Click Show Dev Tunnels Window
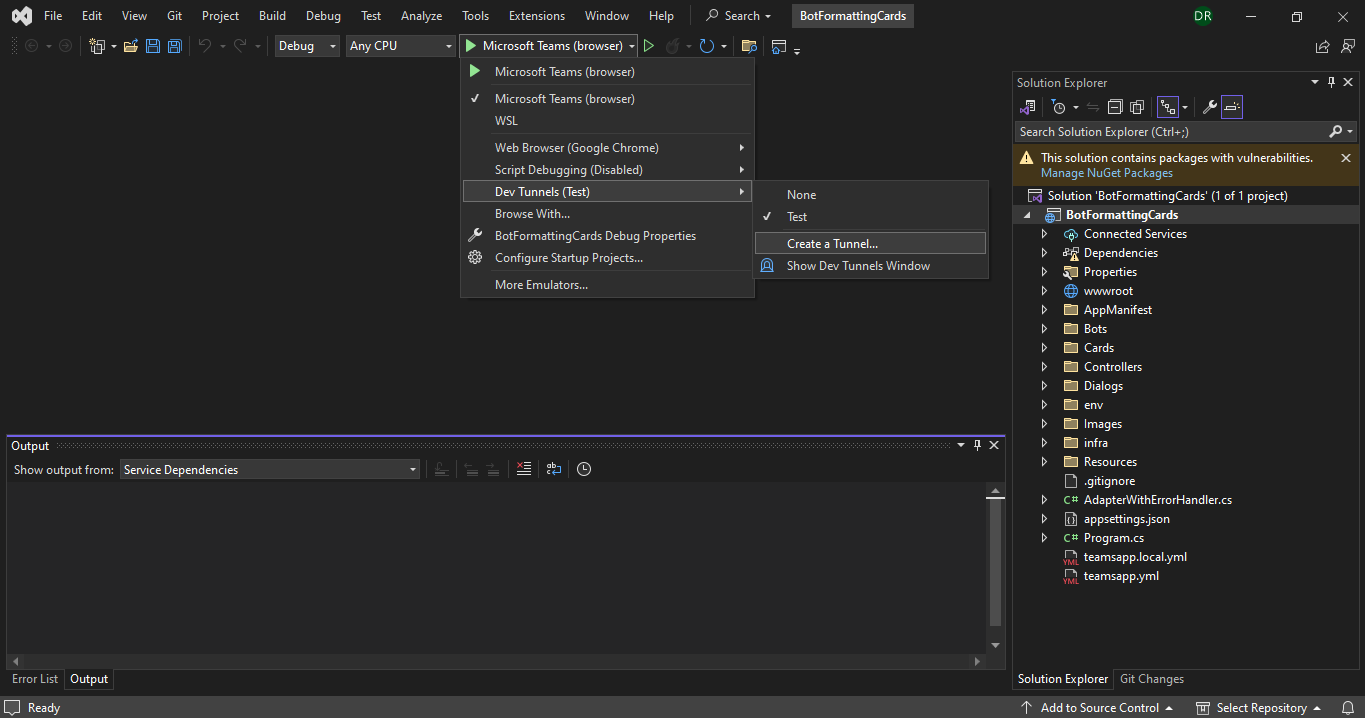 870,266
